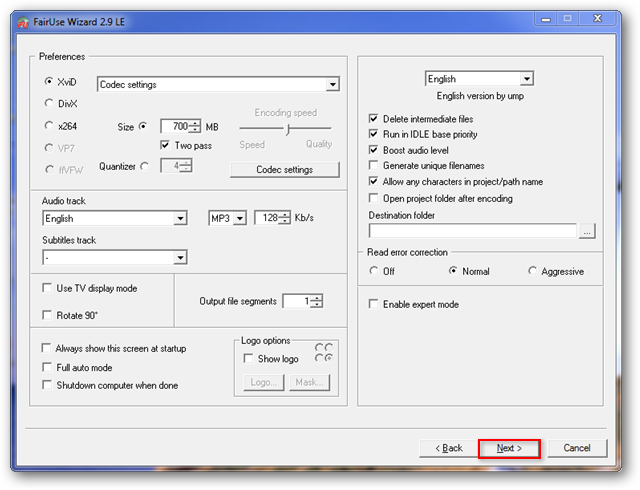This screenshot has width=640, height=490.
Task: Set Read error correction to Off
Action: point(373,271)
